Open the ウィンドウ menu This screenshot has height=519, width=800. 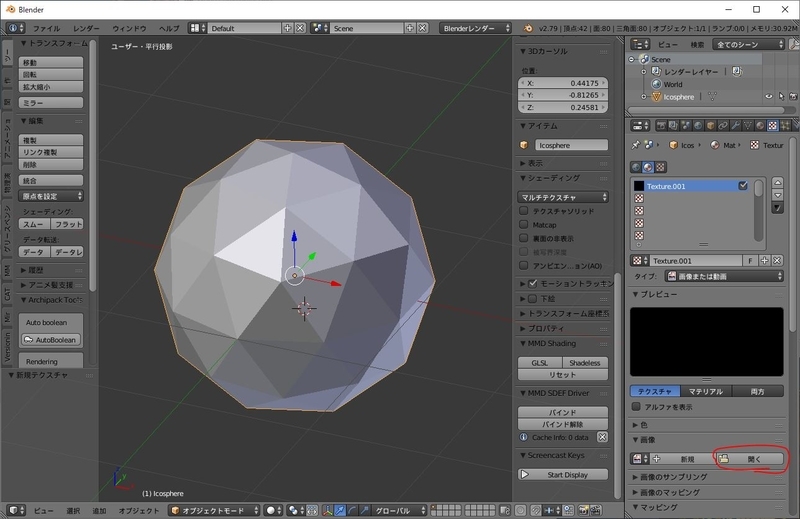click(x=129, y=29)
